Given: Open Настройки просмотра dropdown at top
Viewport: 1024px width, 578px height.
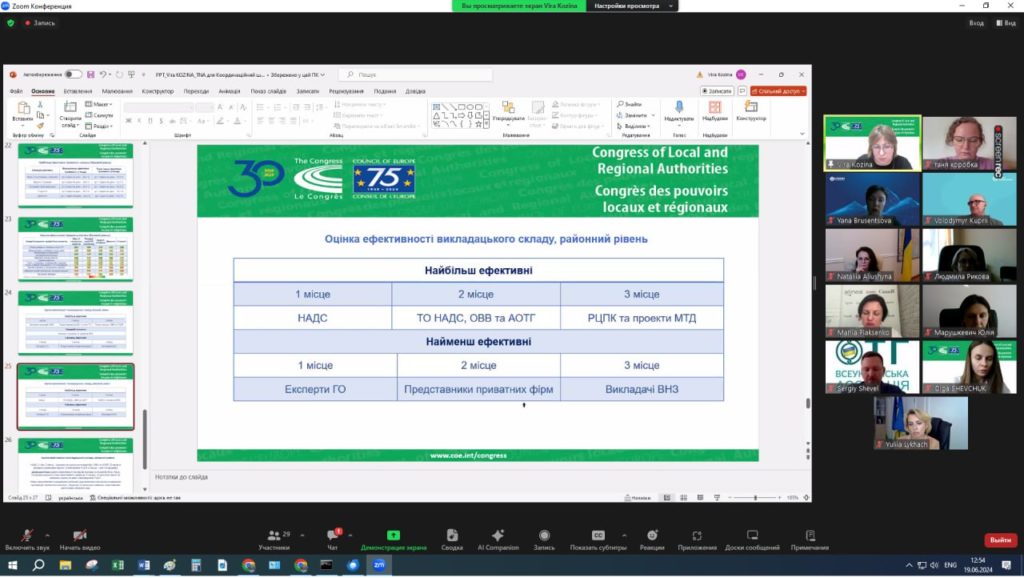Looking at the screenshot, I should pos(633,6).
